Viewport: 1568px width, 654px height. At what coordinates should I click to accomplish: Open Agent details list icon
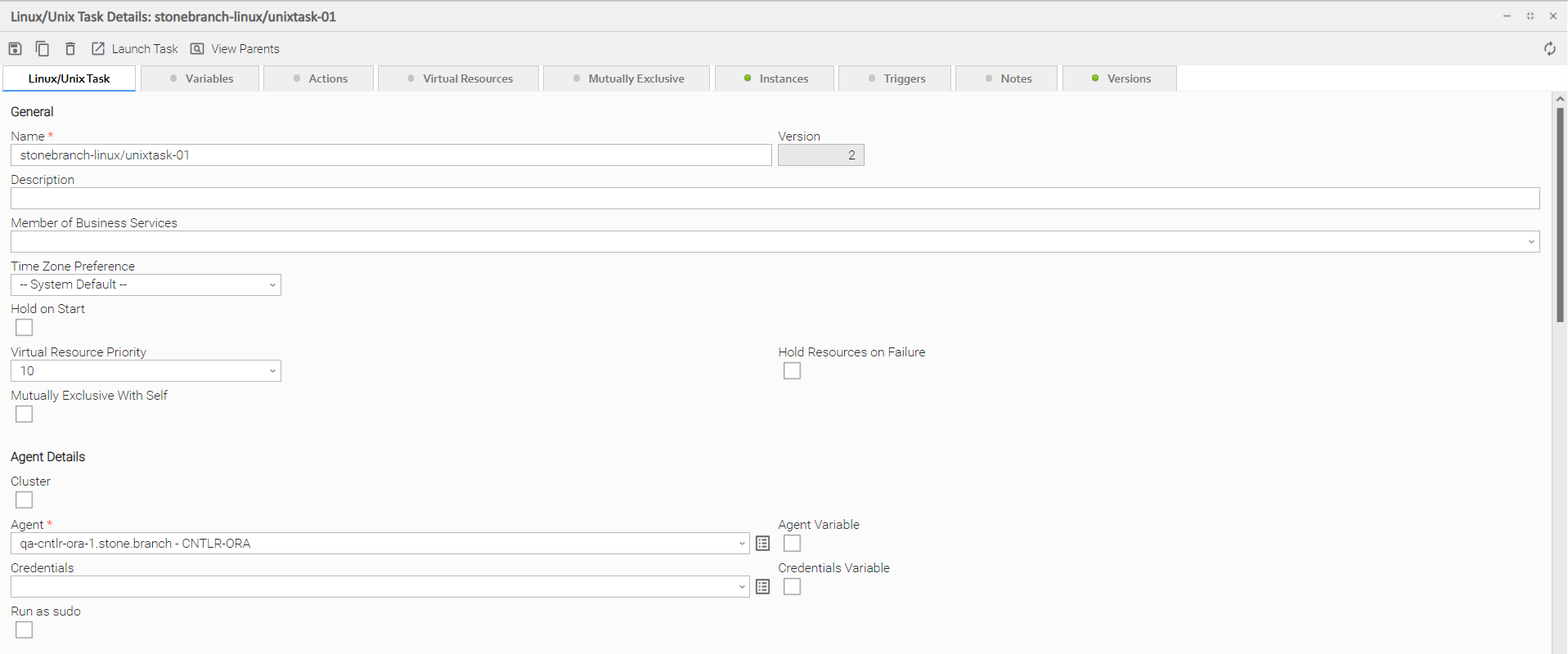(763, 544)
